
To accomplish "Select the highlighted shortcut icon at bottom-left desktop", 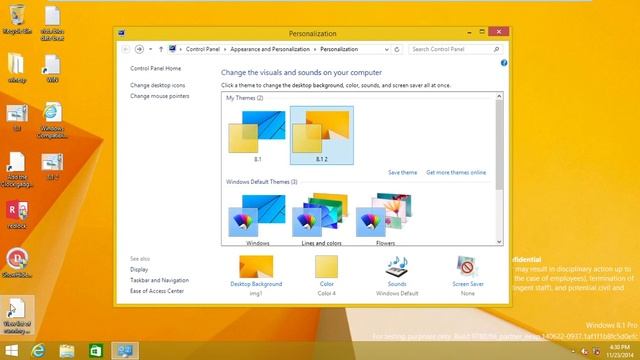I will pos(17,316).
